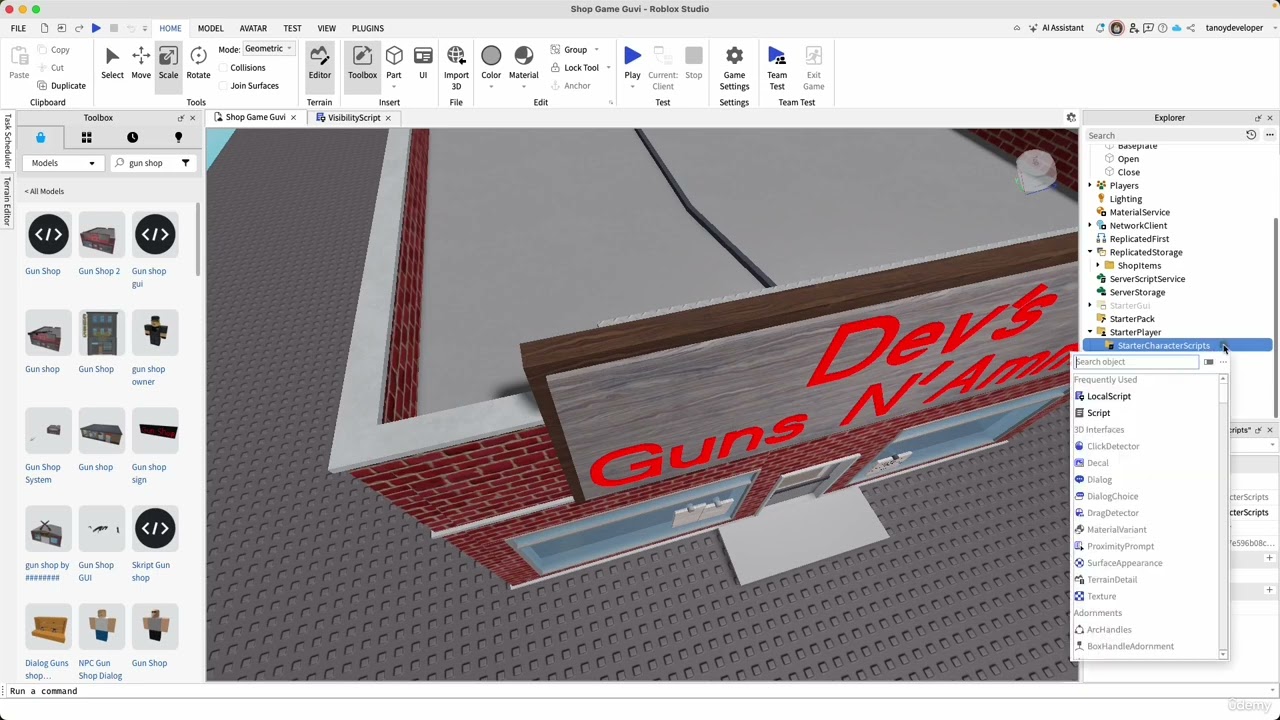Open the Toolbox Marketplace tab

pos(40,138)
